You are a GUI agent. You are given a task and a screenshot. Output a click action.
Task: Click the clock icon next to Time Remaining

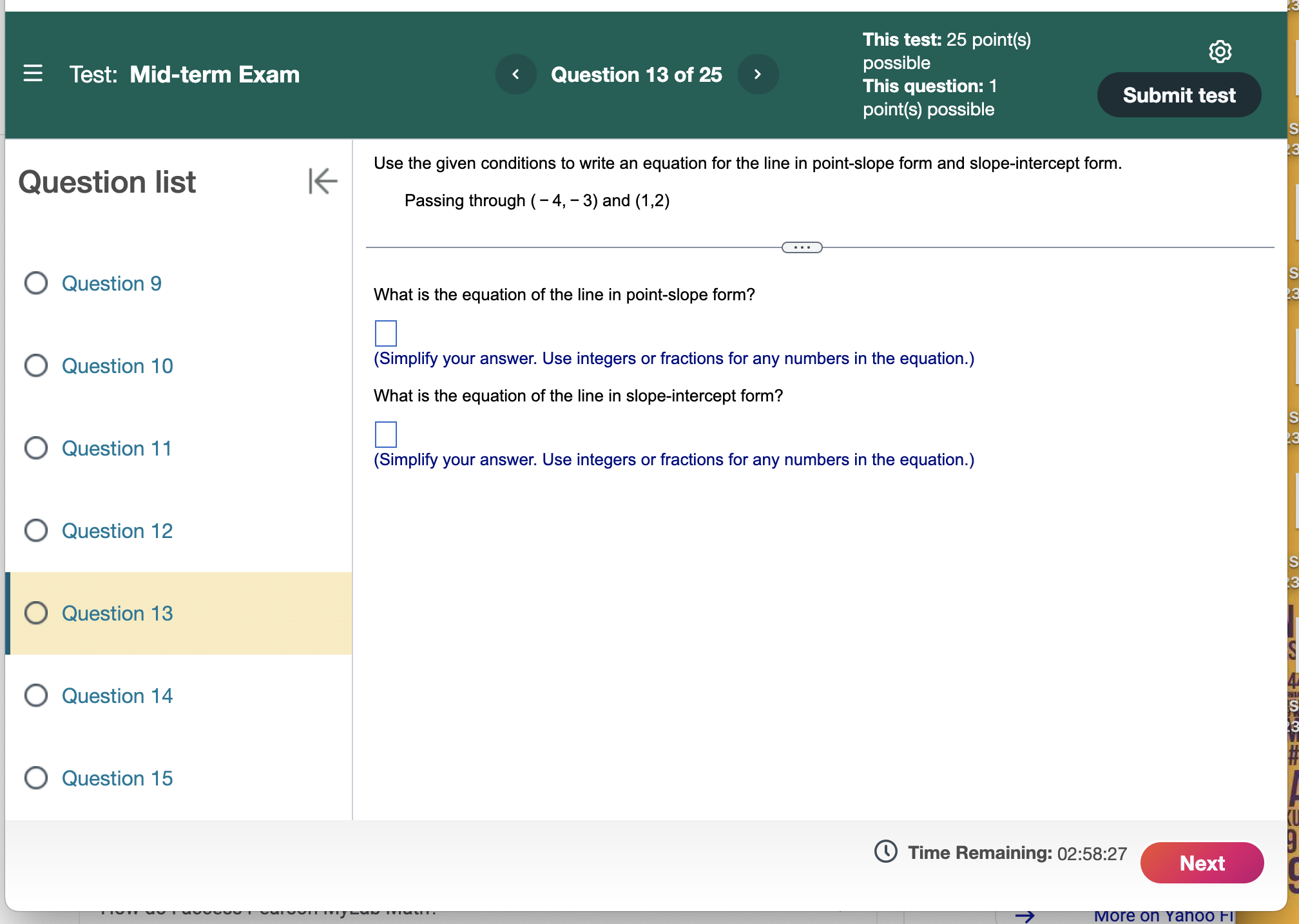click(x=886, y=853)
